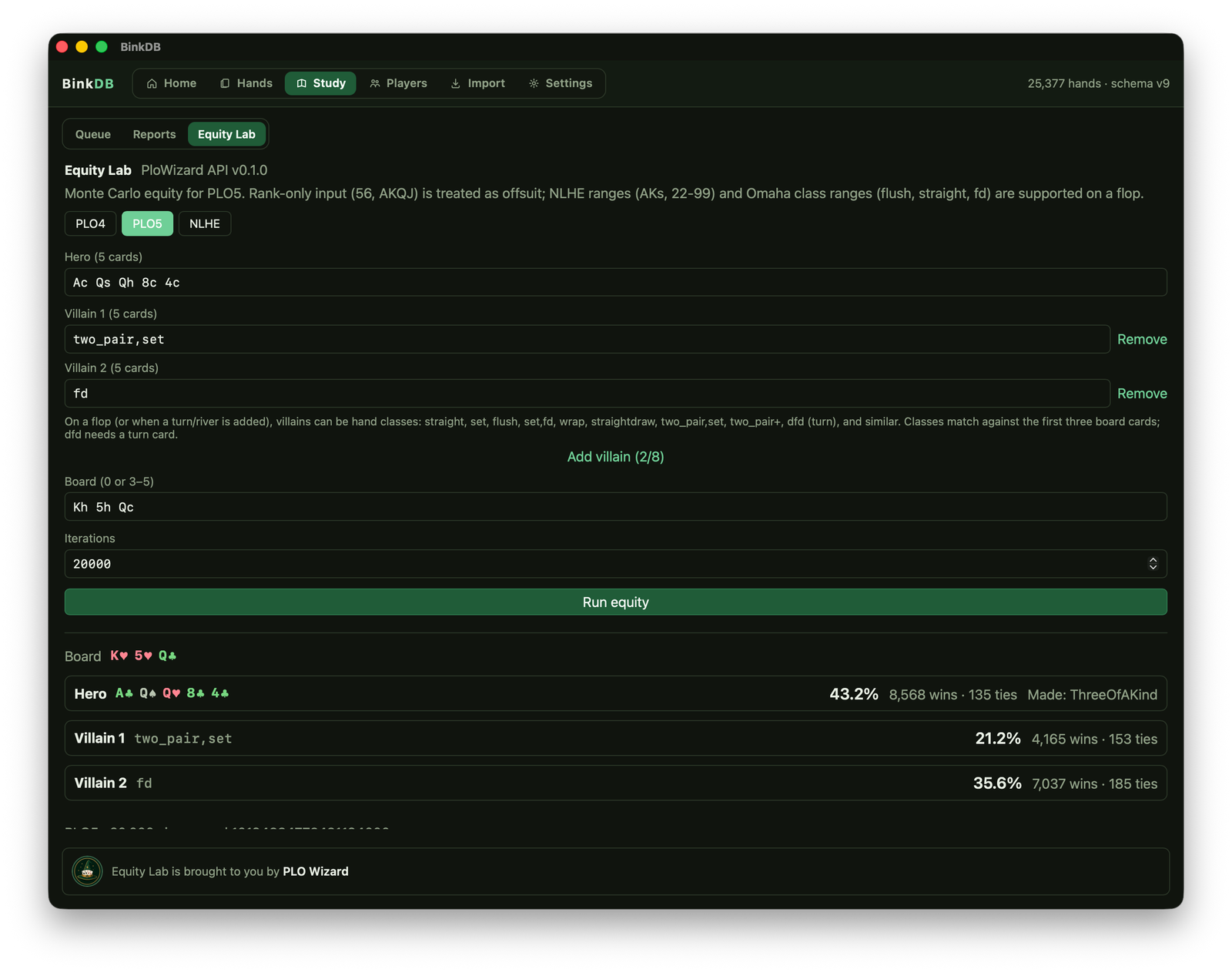Select PLO5 game mode

(x=147, y=223)
